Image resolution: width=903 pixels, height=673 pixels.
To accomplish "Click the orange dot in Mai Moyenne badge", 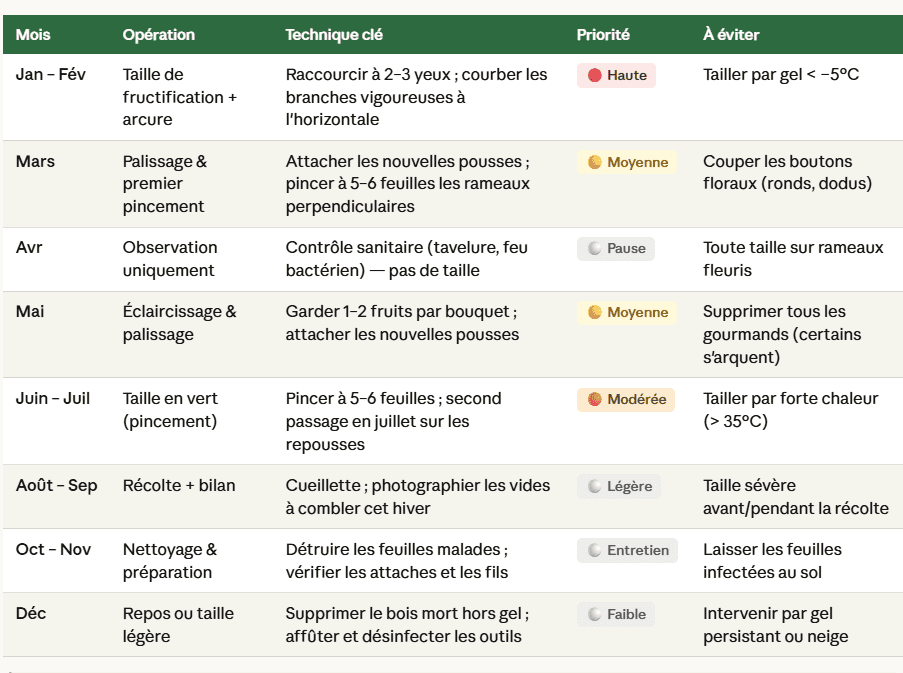I will point(594,312).
